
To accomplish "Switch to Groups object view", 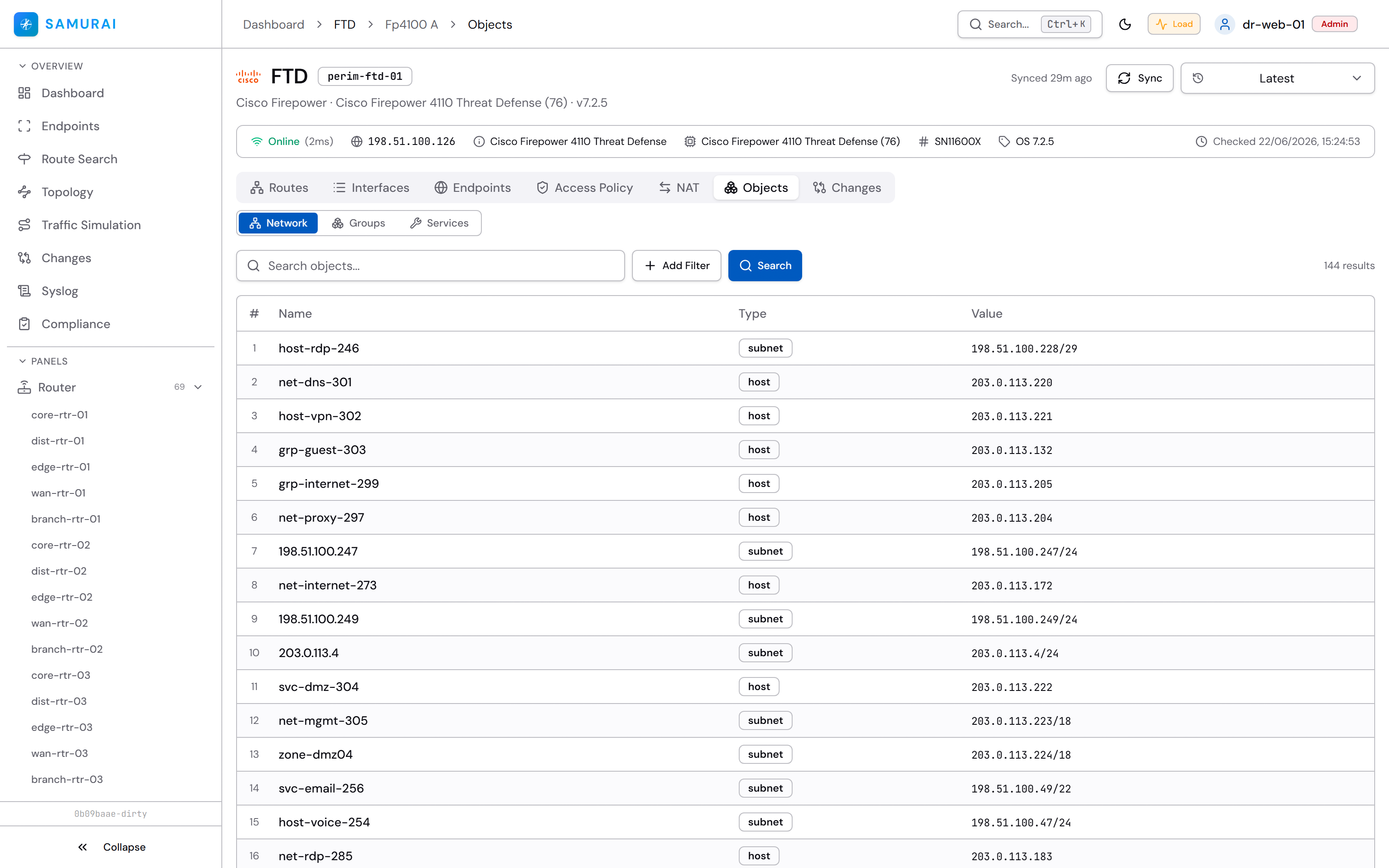I will pos(359,223).
